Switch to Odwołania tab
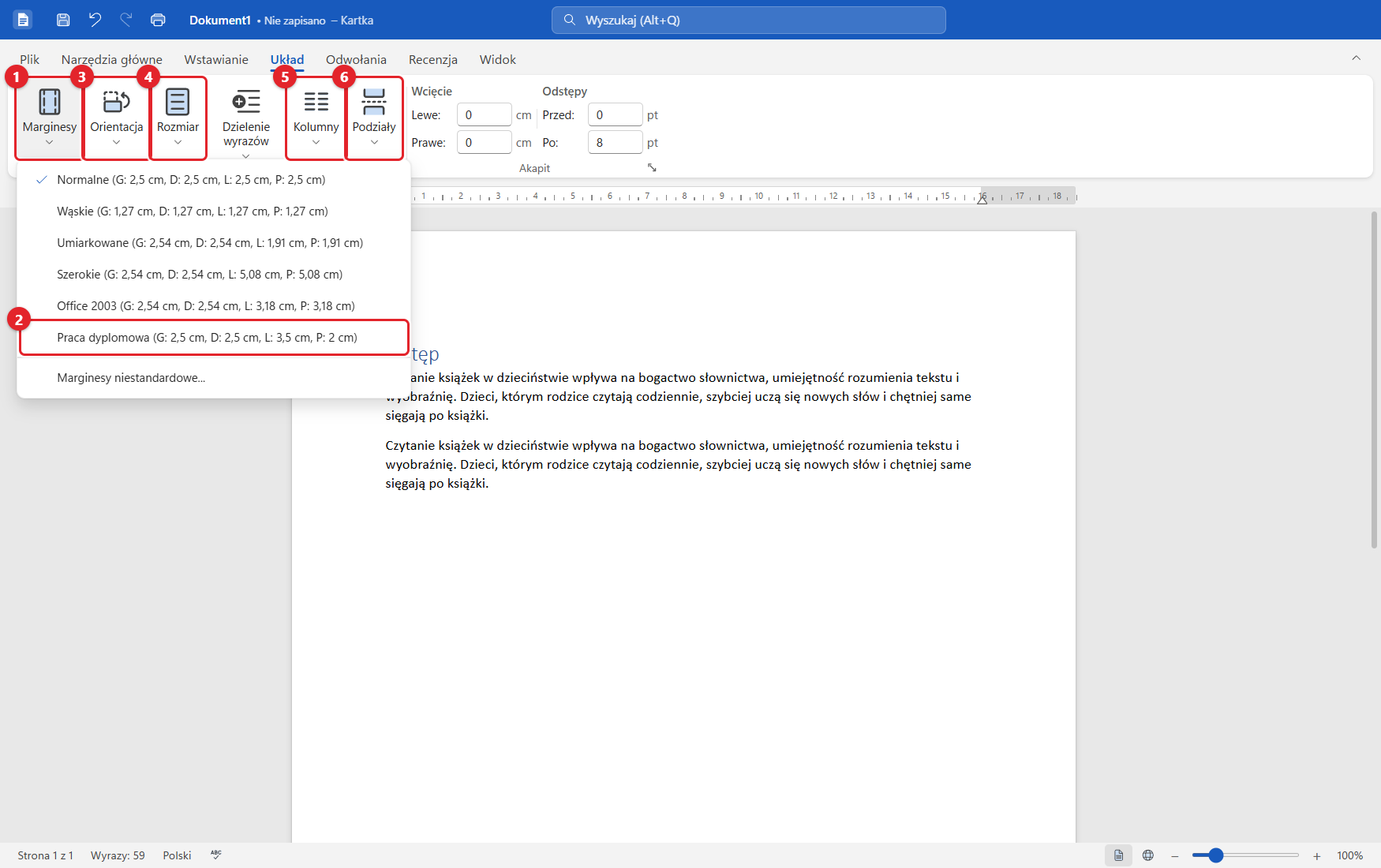1381x868 pixels. 356,59
